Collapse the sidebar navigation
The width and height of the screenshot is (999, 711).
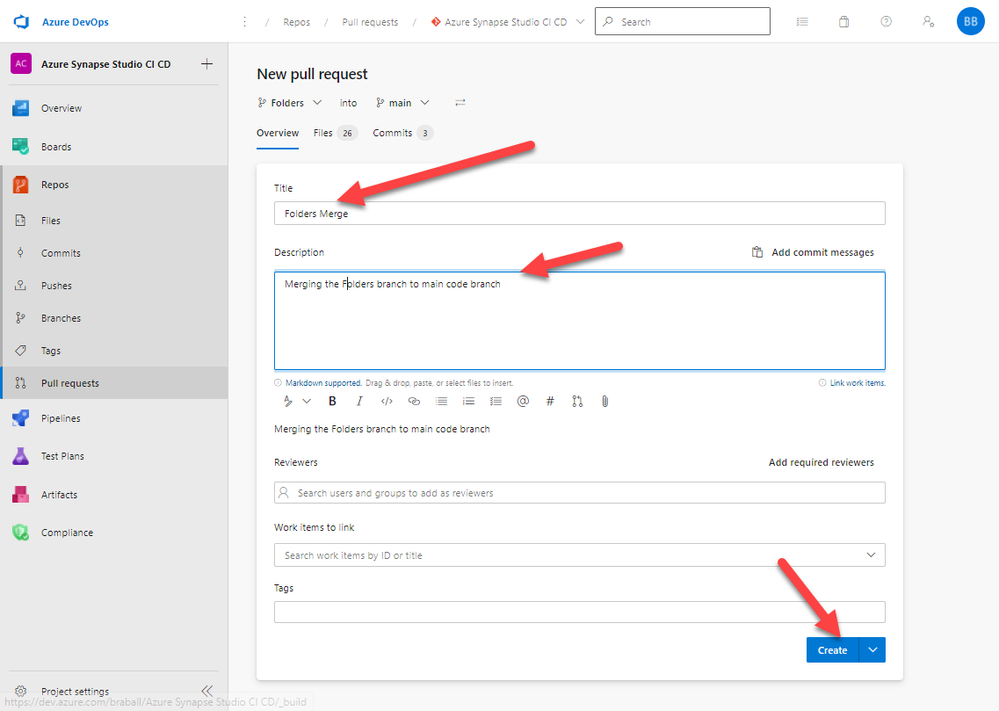(x=207, y=691)
